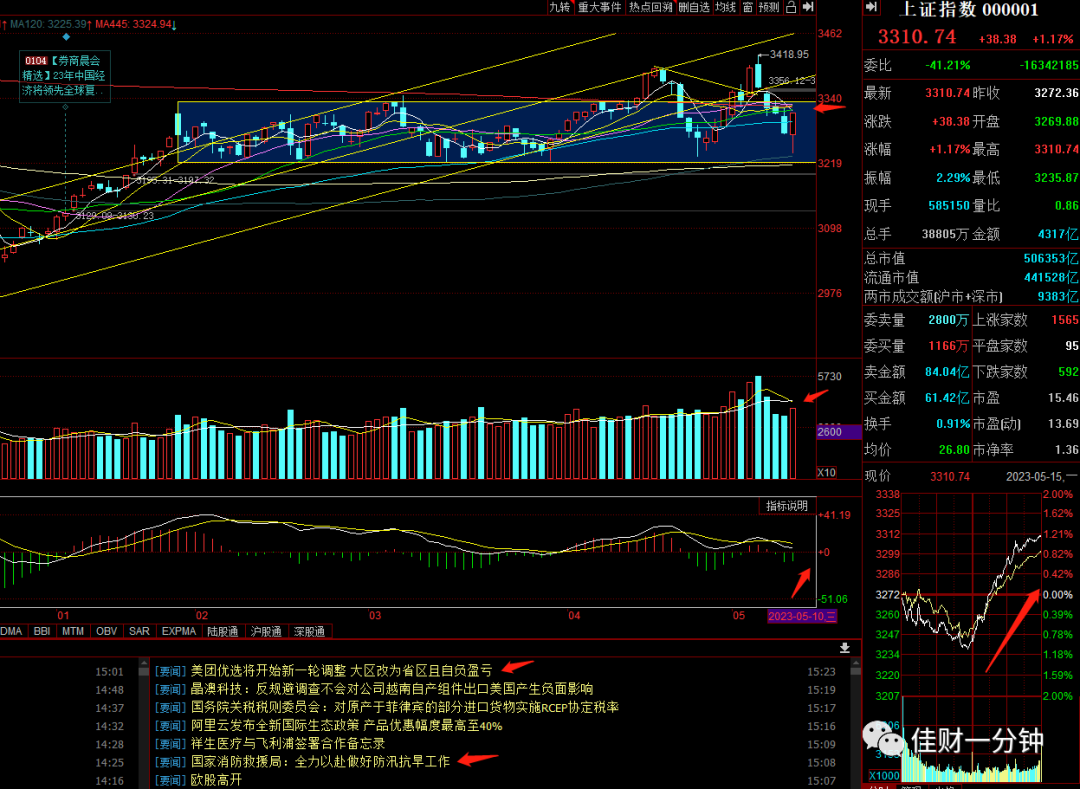Switch to the 沪股通 tab

pos(266,631)
